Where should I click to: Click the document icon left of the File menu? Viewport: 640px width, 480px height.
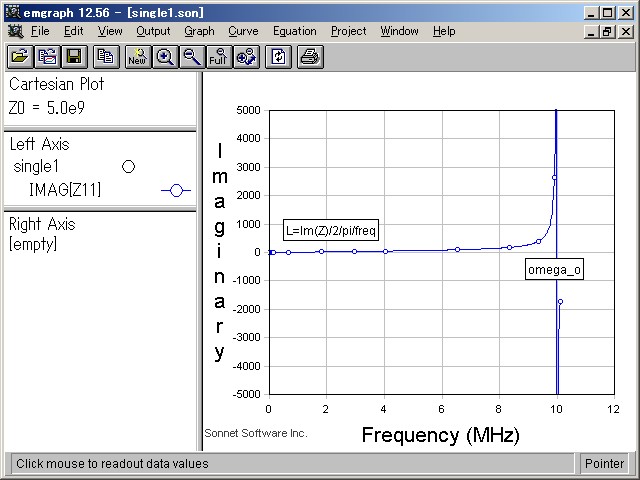pos(15,31)
